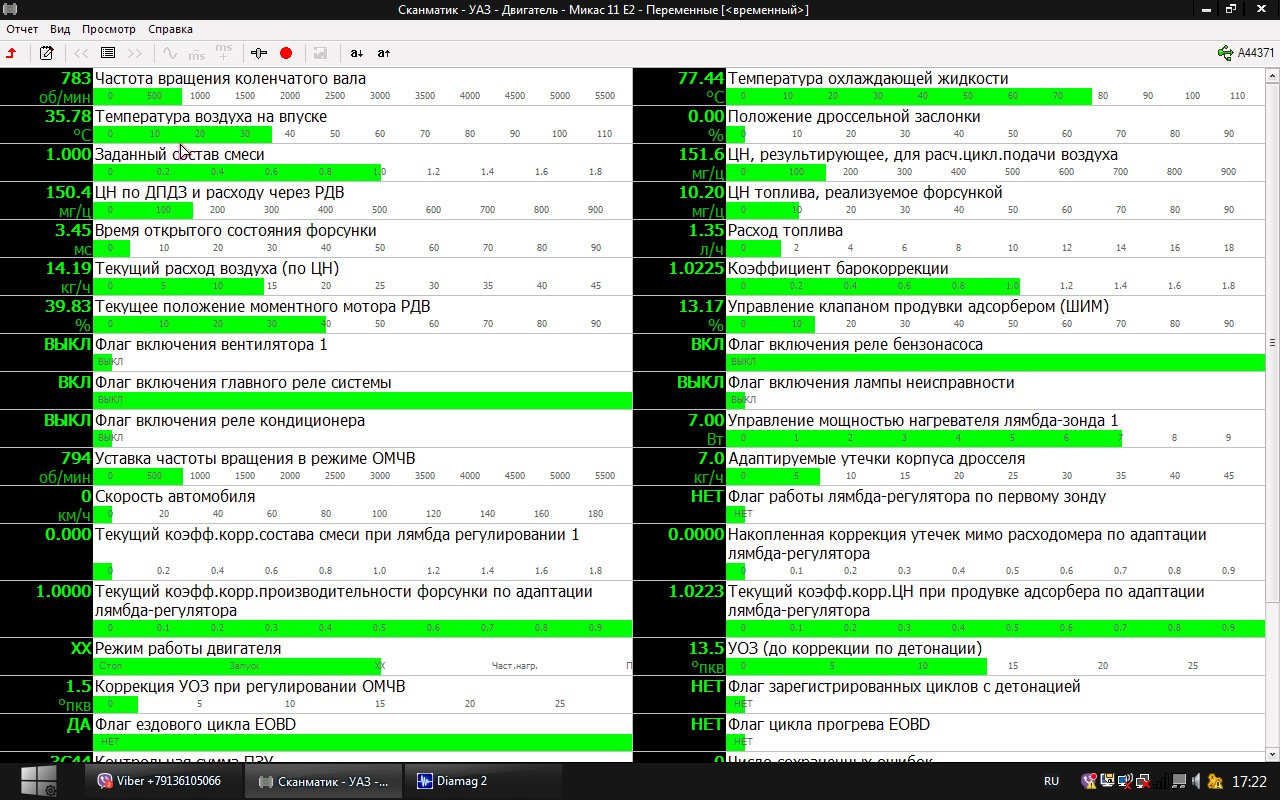Select row Флаг включения лампы неисправности
This screenshot has height=800, width=1280.
point(949,391)
